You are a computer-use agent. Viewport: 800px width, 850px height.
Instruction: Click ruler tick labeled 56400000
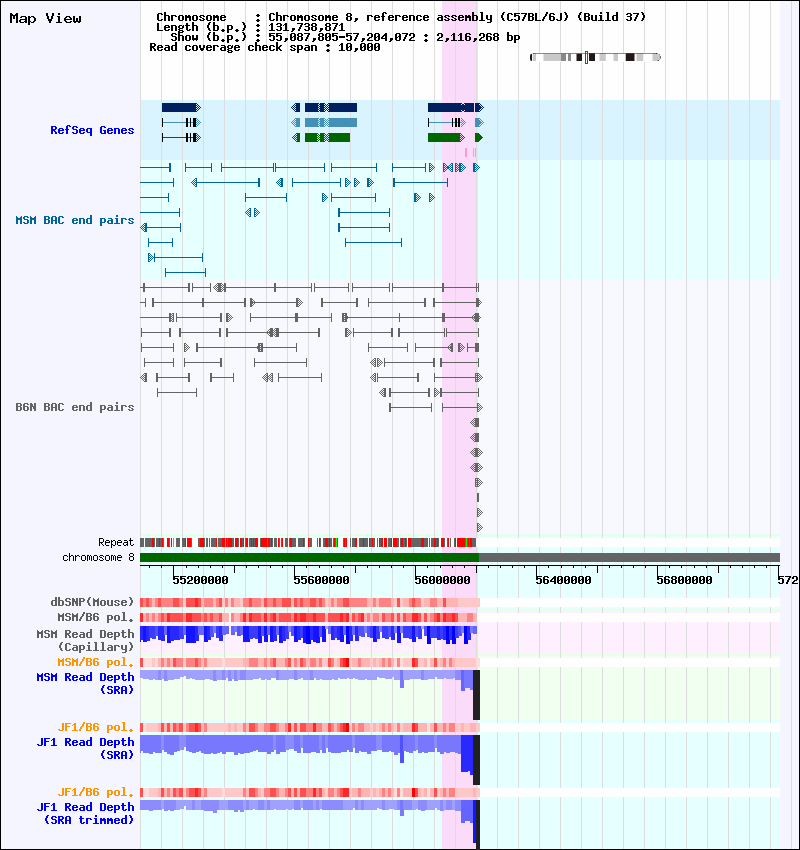563,580
